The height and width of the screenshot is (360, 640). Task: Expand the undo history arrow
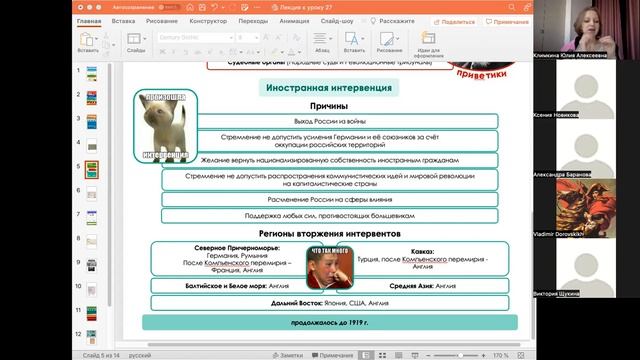[x=223, y=7]
